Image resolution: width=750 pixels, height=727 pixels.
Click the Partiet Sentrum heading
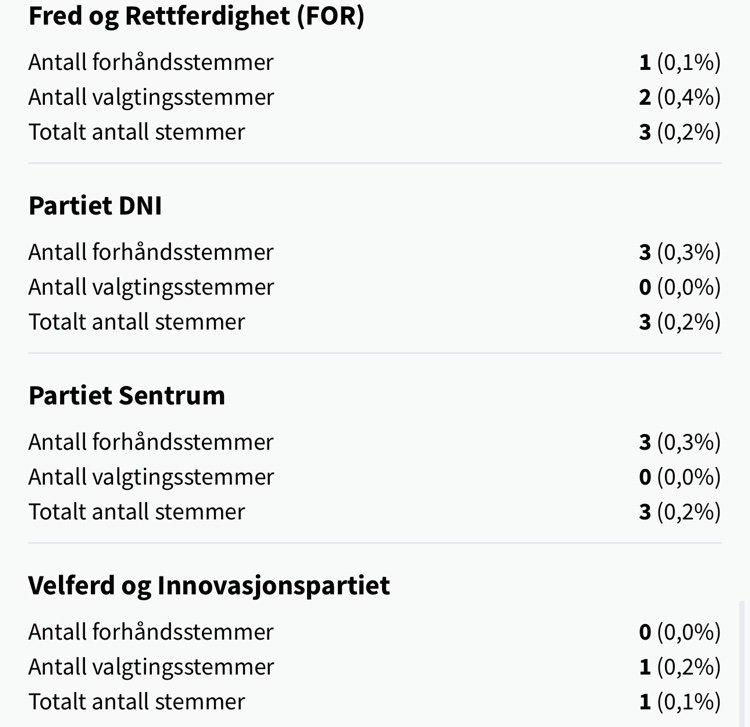[x=127, y=396]
